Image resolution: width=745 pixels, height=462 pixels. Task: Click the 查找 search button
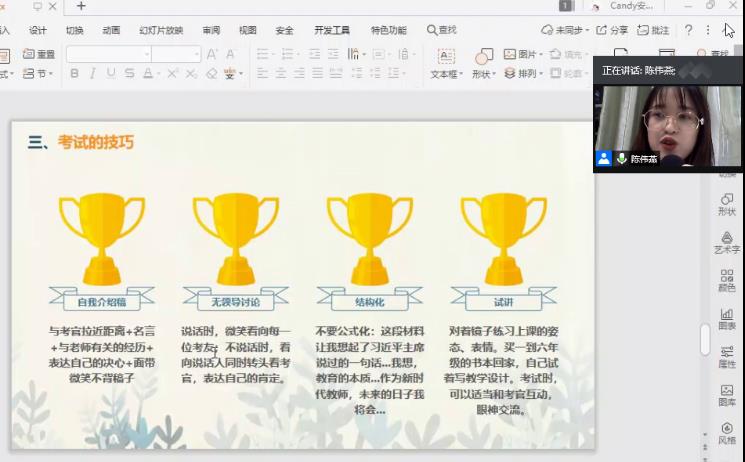pyautogui.click(x=441, y=30)
